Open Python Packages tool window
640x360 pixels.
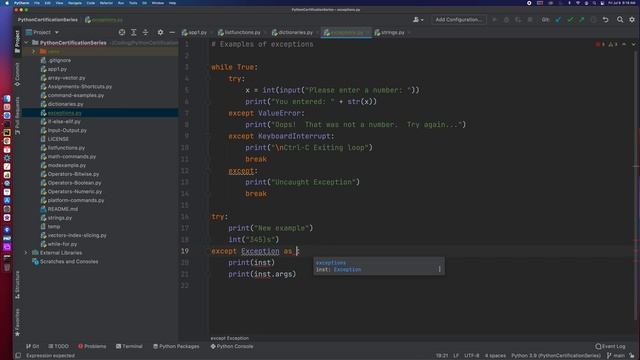point(176,346)
